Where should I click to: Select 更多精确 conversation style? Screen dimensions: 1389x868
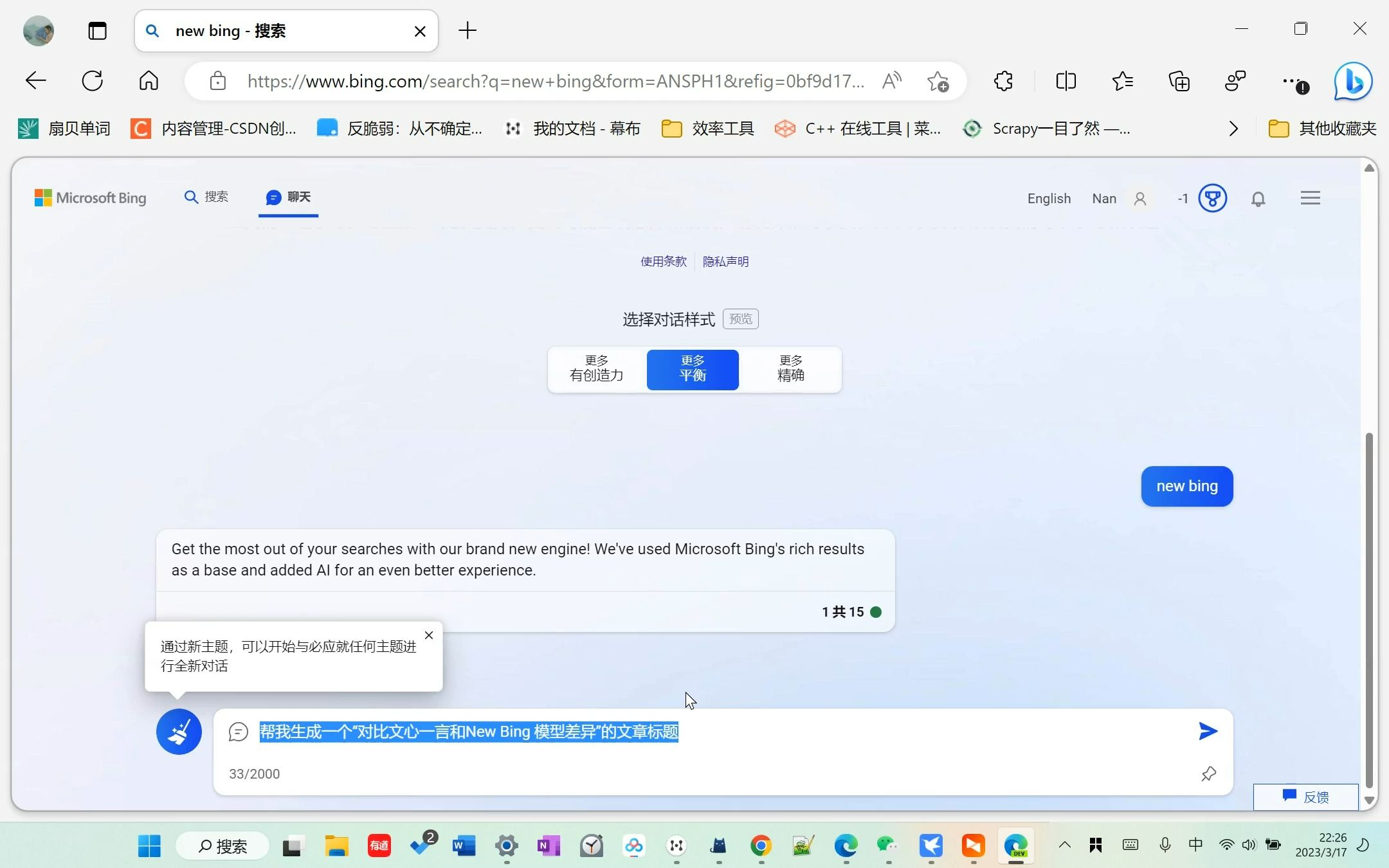790,369
